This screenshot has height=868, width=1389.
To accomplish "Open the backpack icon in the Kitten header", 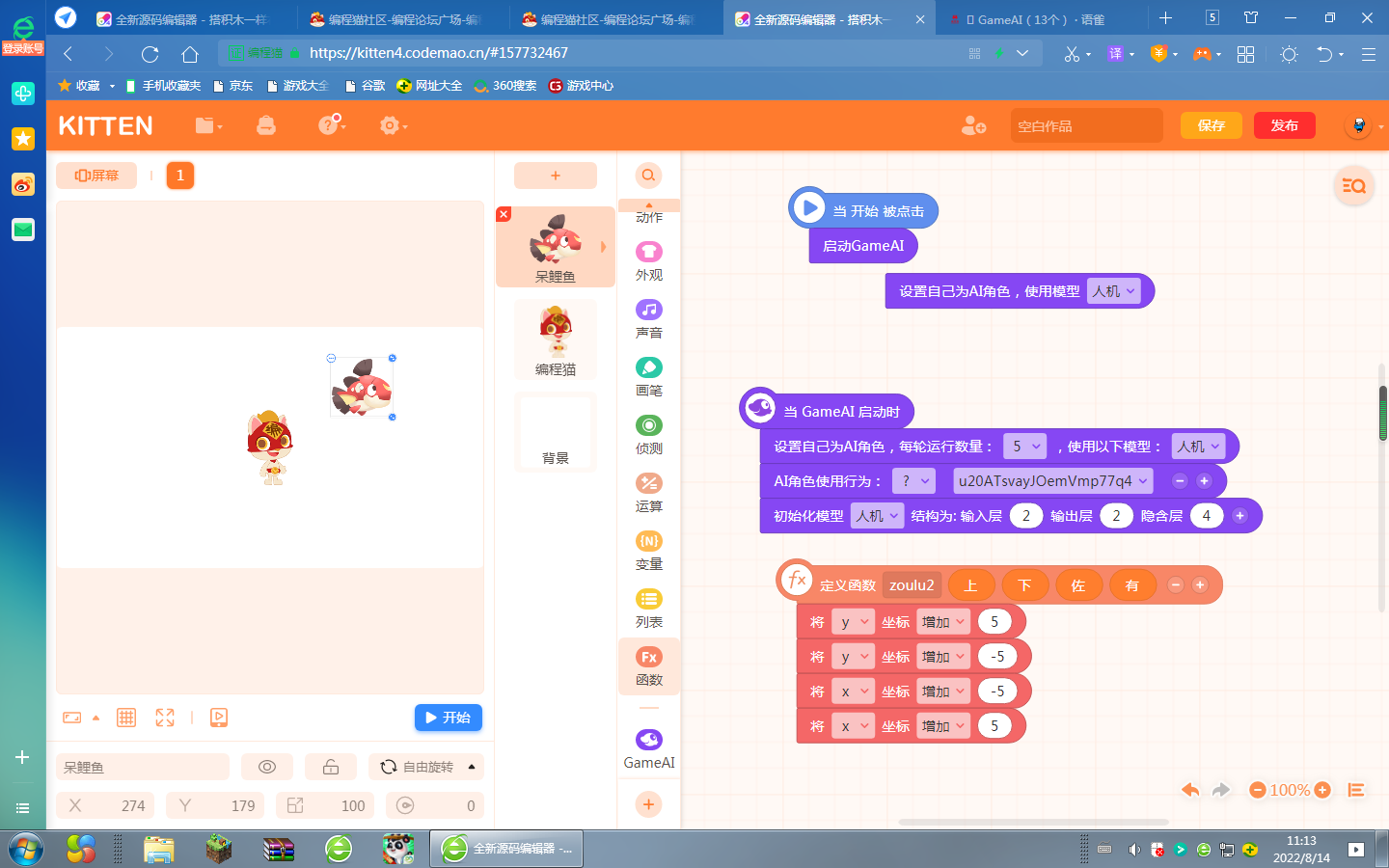I will click(x=266, y=125).
